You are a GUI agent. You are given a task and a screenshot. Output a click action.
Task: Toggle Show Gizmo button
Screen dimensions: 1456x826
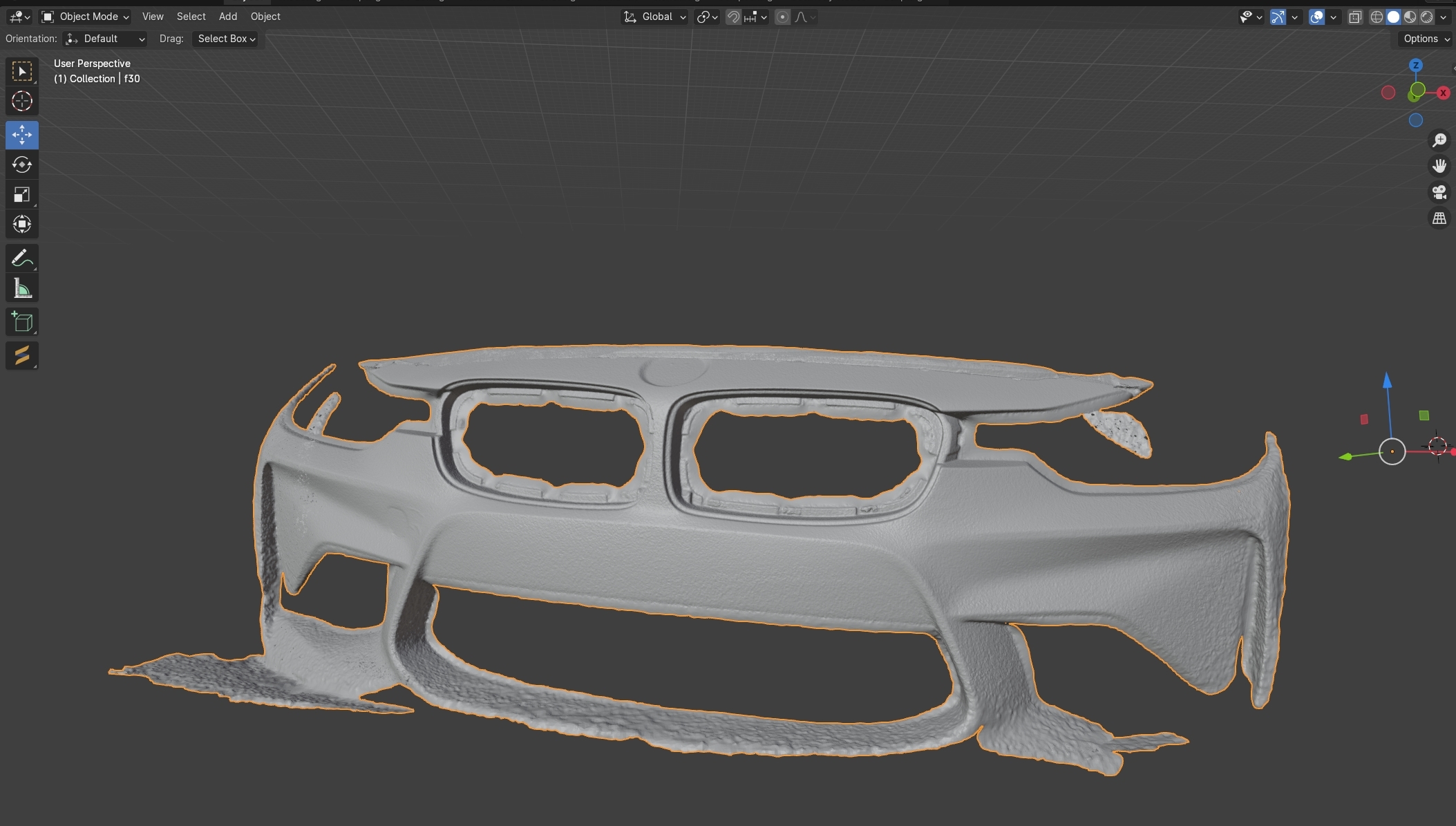coord(1278,17)
